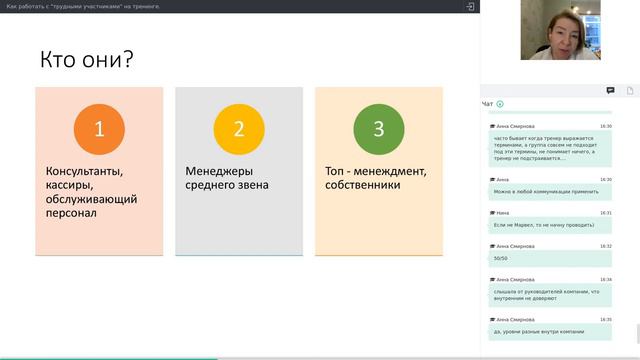Select the message слышала от руководителей компании
The width and height of the screenshot is (640, 360).
[550, 295]
